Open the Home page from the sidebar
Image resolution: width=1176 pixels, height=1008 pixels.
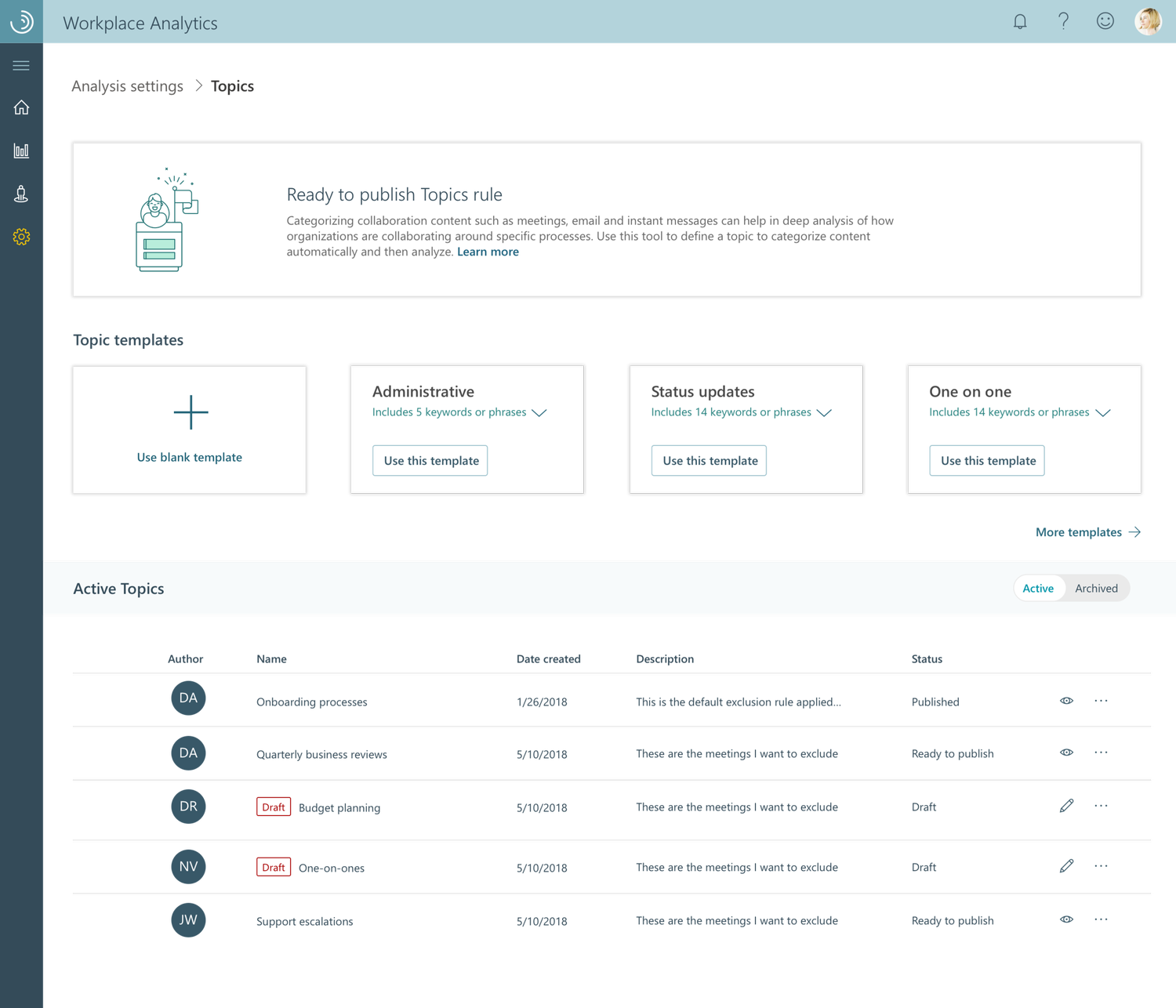click(x=21, y=107)
